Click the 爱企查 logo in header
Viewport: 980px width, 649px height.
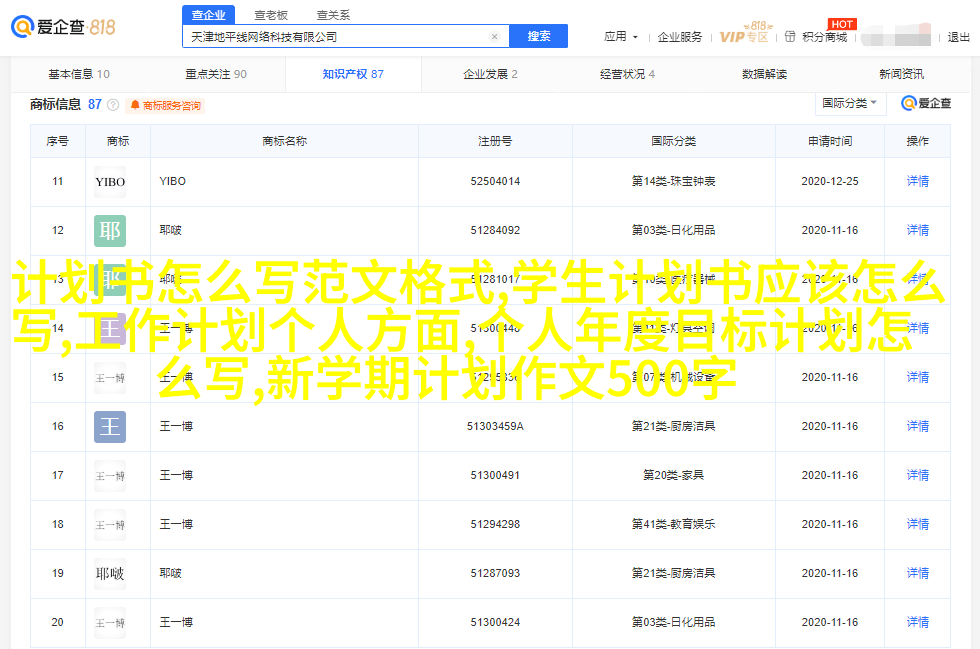64,27
